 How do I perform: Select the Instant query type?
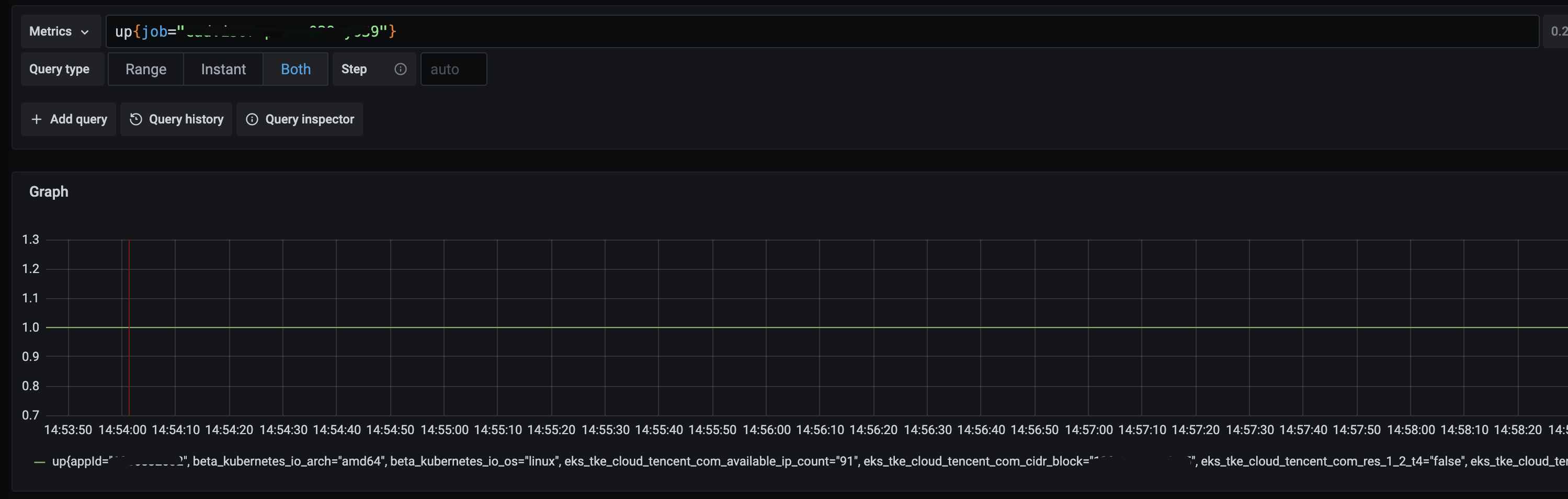pyautogui.click(x=223, y=69)
